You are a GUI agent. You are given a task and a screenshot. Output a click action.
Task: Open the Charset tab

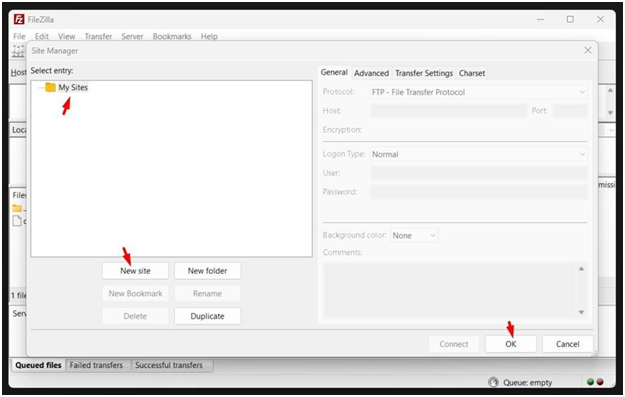click(472, 73)
